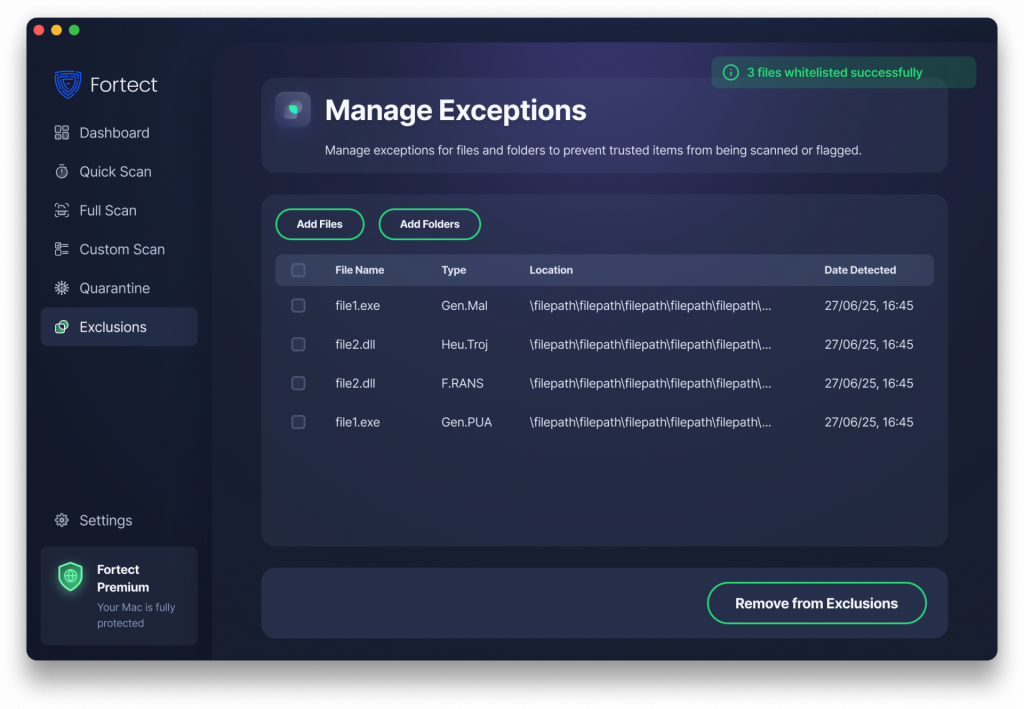Click the Quick Scan stopwatch icon
1024x709 pixels.
[x=61, y=172]
